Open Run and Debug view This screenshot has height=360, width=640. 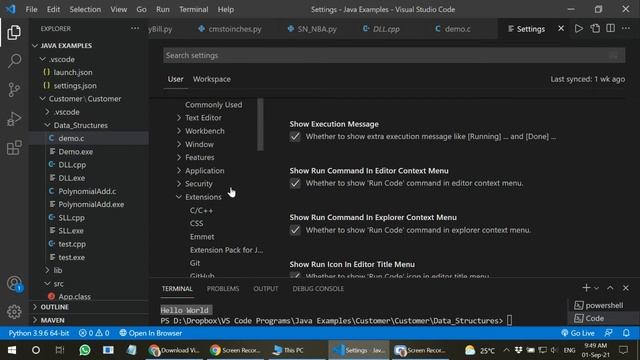coord(14,119)
